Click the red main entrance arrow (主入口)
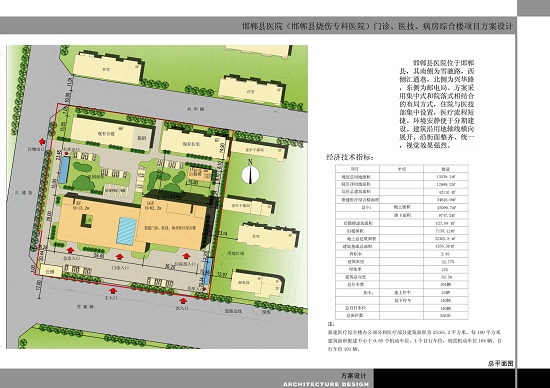Image resolution: width=550 pixels, height=388 pixels. [113, 290]
